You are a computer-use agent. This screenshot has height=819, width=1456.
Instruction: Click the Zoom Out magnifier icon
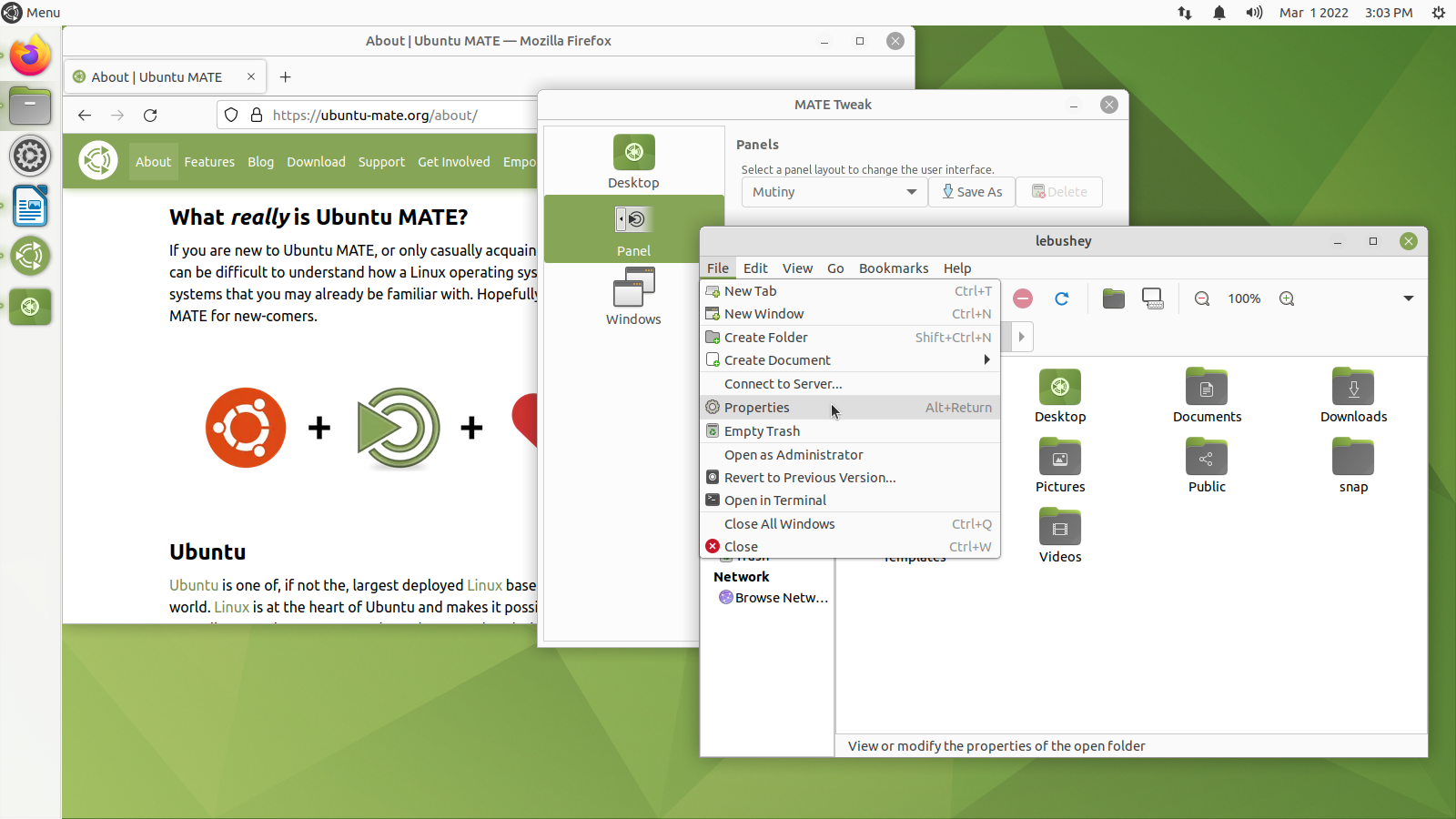(1202, 298)
